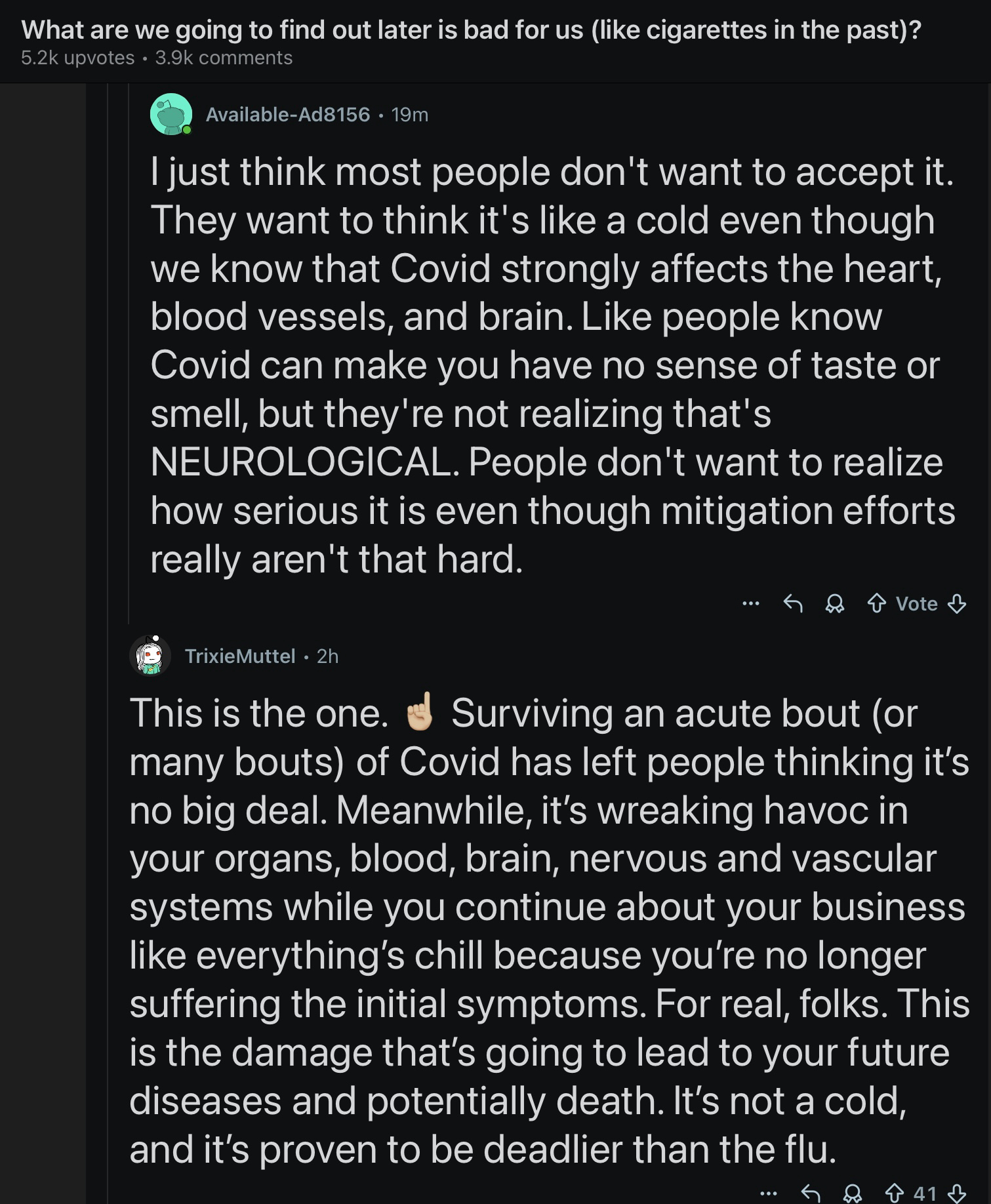Image resolution: width=991 pixels, height=1204 pixels.
Task: Open the Available-Ad8156 username link
Action: [288, 115]
